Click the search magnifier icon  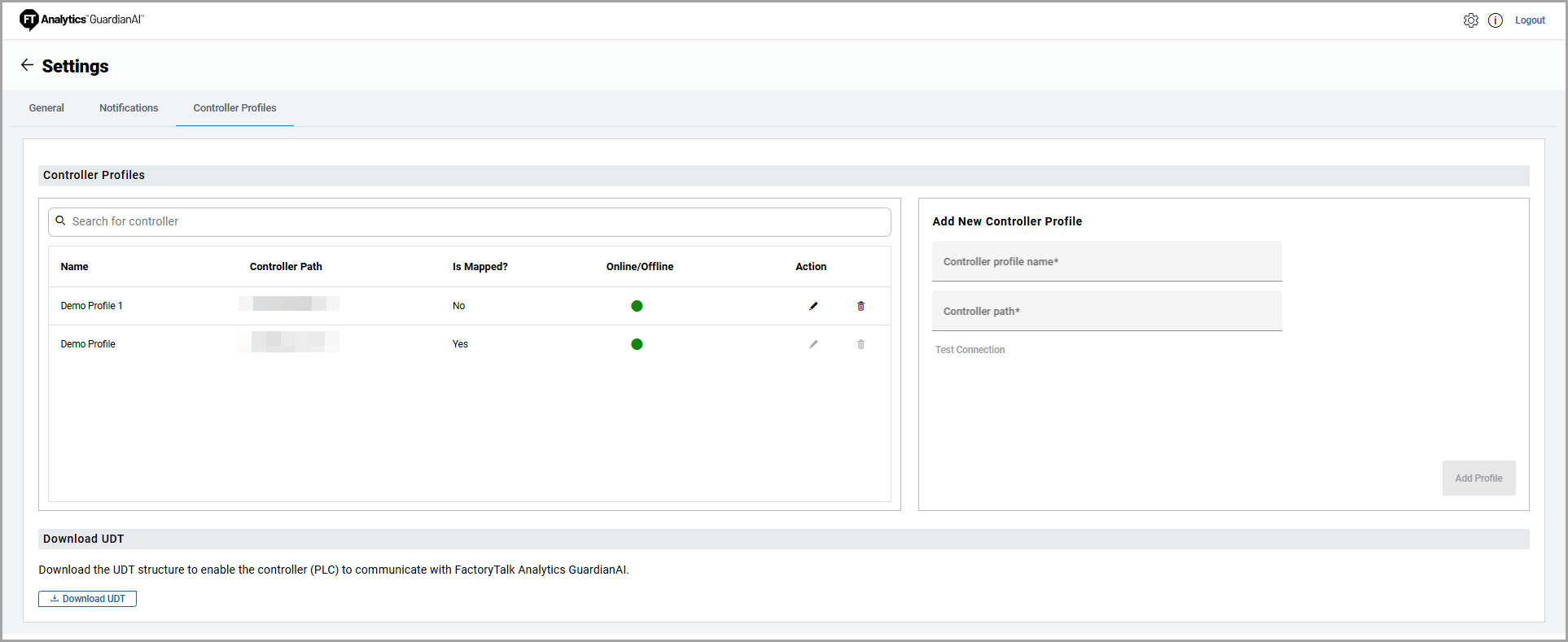coord(60,221)
